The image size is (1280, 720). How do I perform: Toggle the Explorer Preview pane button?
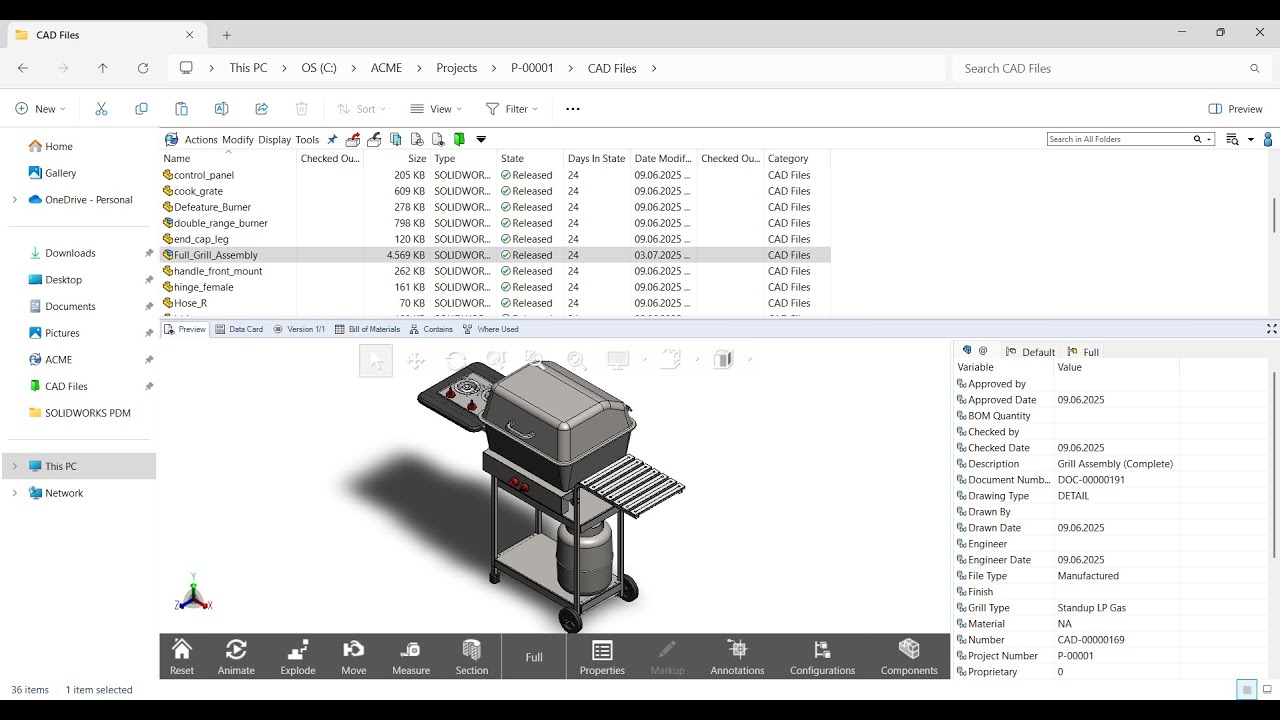pos(1236,109)
